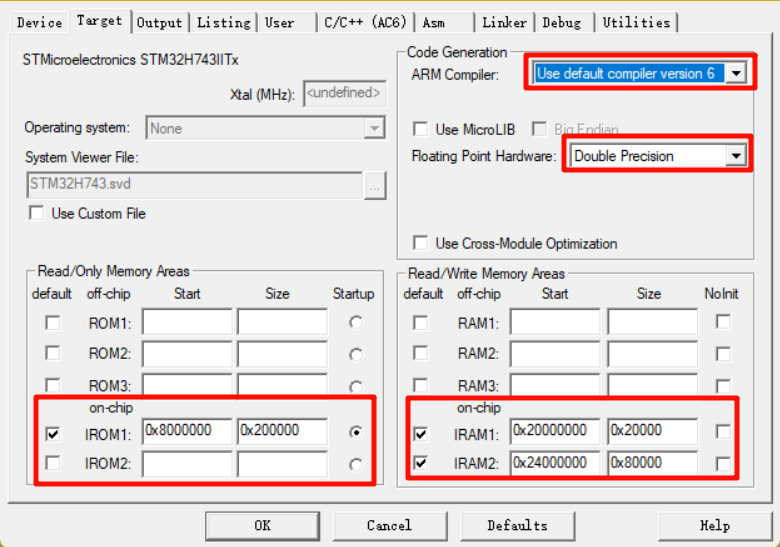Click the System Viewer File browse button
Screen dimensions: 780x547
[375, 185]
